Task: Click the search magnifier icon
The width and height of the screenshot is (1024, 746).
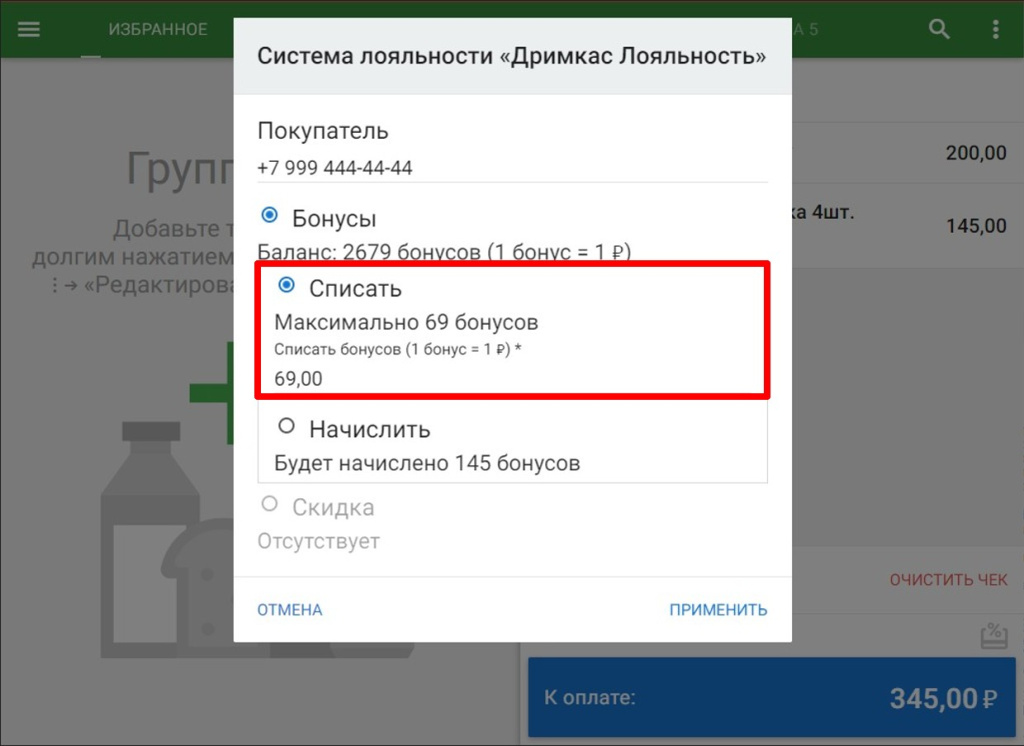Action: click(939, 29)
